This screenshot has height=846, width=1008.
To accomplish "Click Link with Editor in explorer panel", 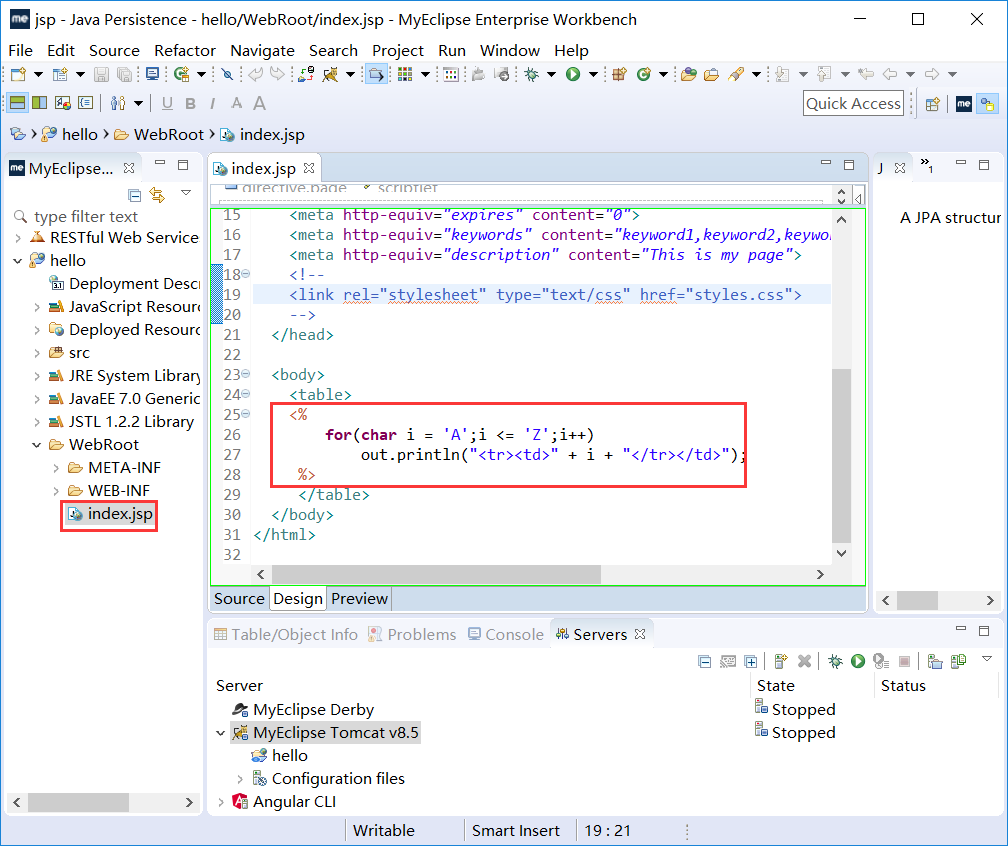I will tap(157, 194).
